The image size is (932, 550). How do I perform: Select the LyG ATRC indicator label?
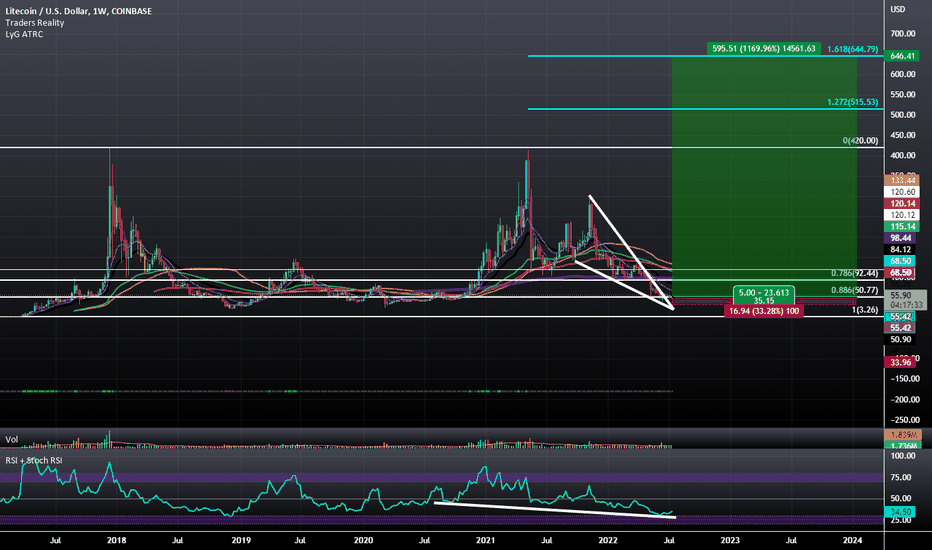24,34
